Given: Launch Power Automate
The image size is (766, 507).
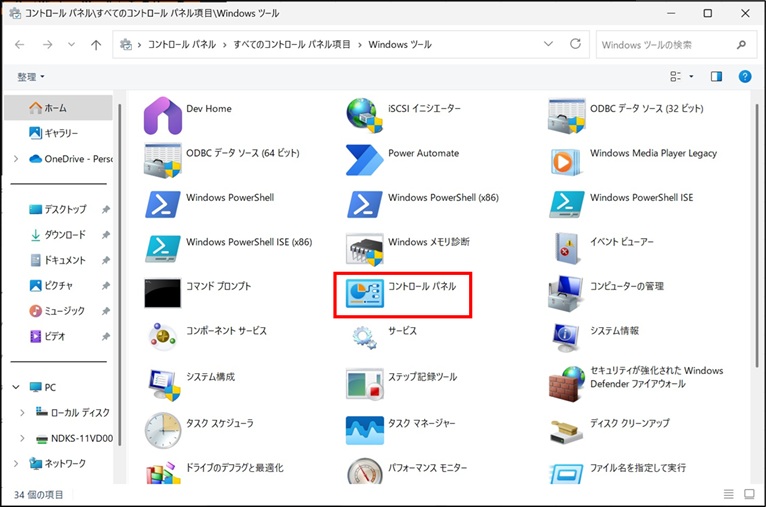Looking at the screenshot, I should click(x=365, y=160).
